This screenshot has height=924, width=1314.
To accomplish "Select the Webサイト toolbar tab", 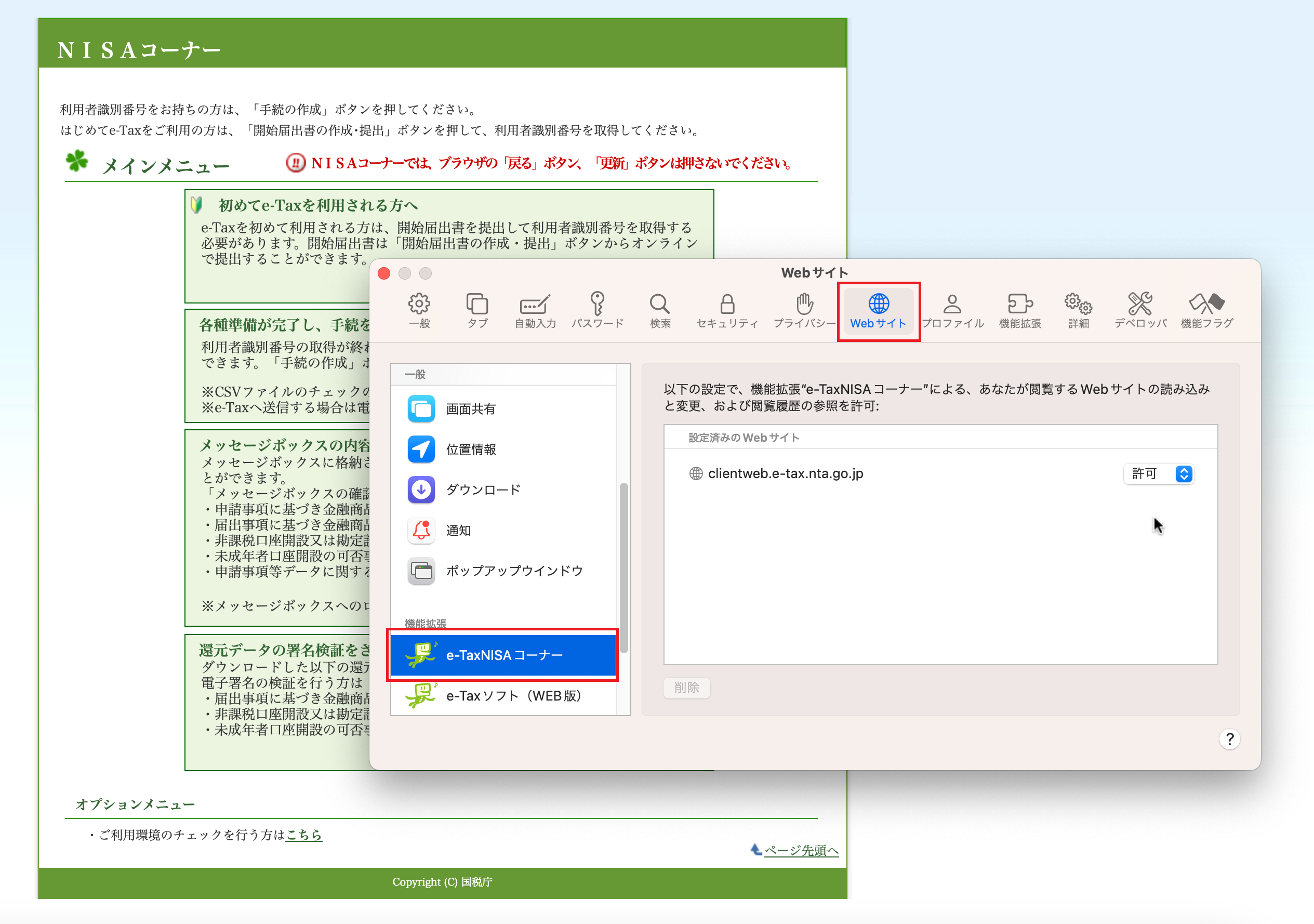I will tap(879, 311).
